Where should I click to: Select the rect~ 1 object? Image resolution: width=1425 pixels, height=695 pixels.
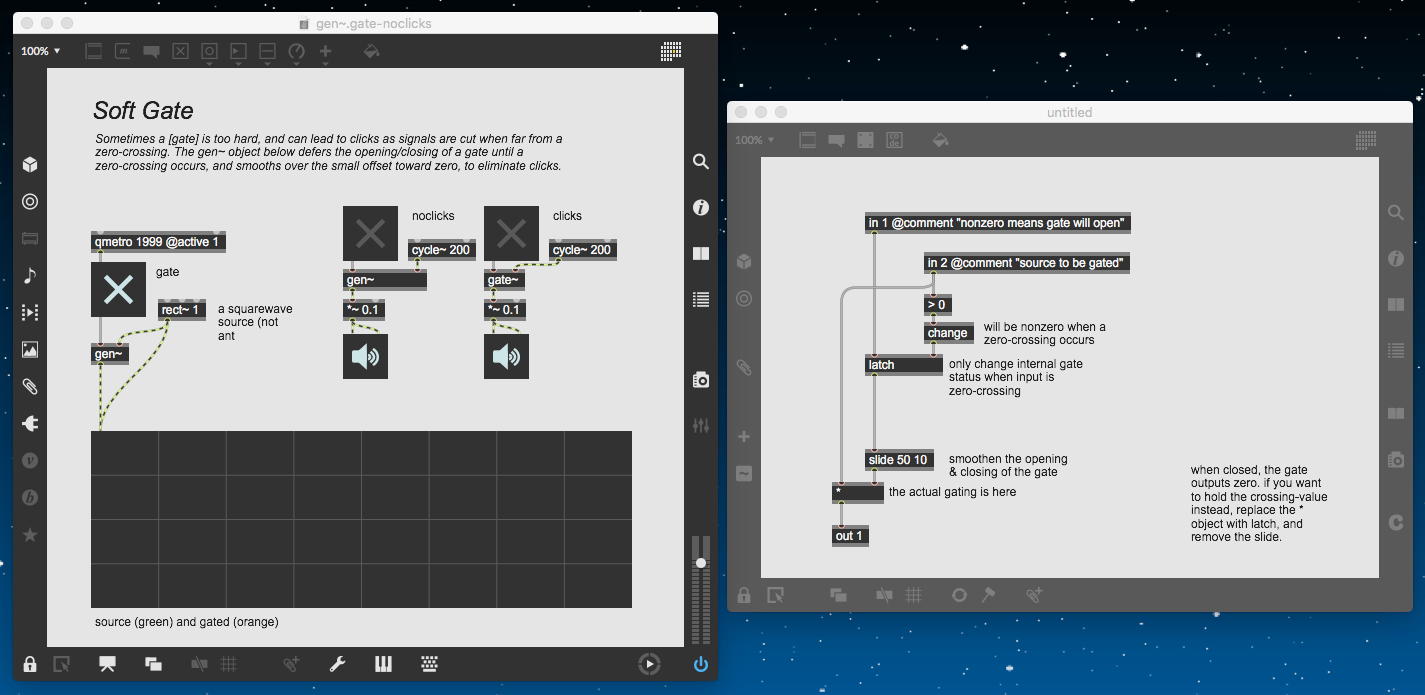182,310
